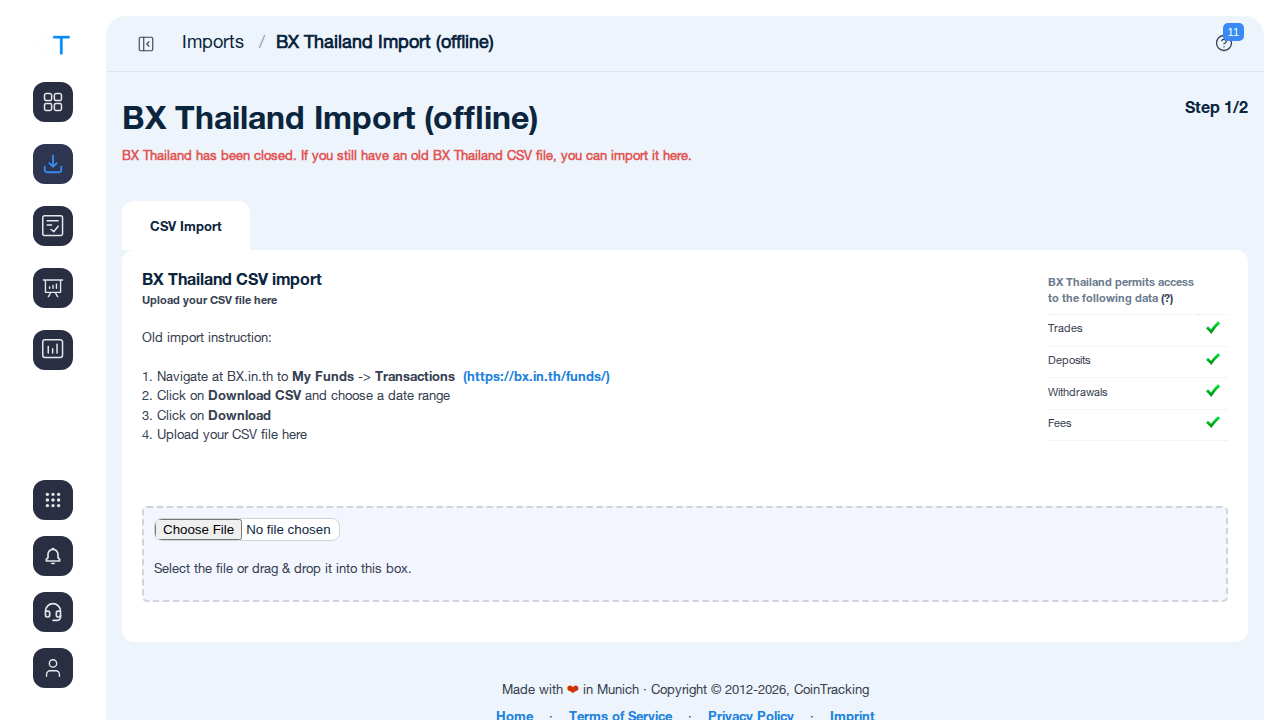Image resolution: width=1280 pixels, height=720 pixels.
Task: Open Privacy Policy footer link
Action: 751,716
